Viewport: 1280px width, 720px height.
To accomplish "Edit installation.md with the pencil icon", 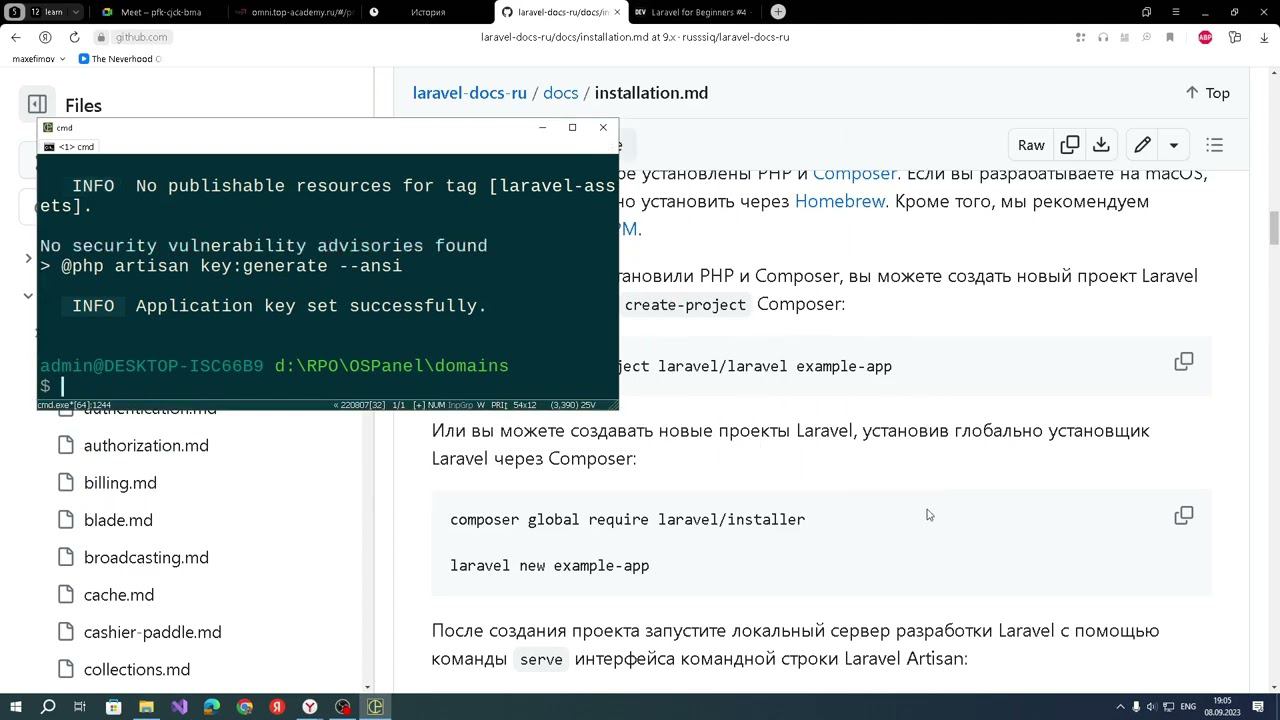I will (x=1142, y=145).
